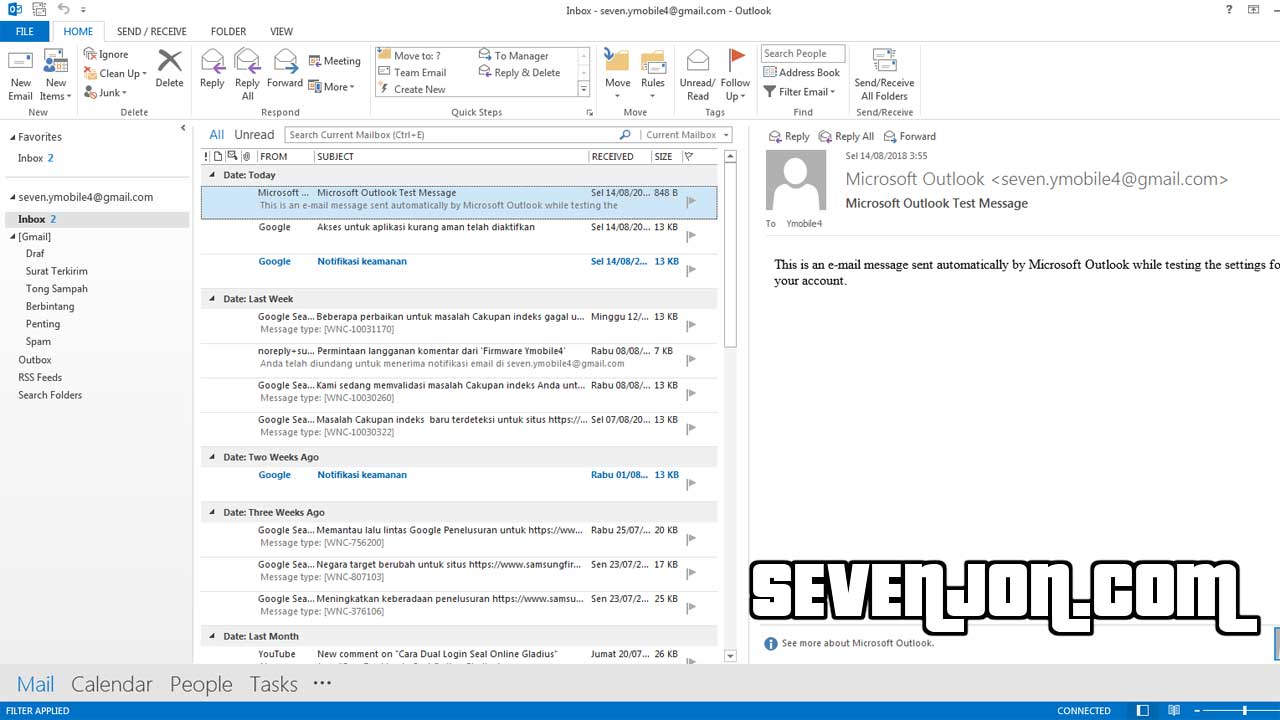Switch to the VIEW tab
Image resolution: width=1280 pixels, height=720 pixels.
point(281,31)
